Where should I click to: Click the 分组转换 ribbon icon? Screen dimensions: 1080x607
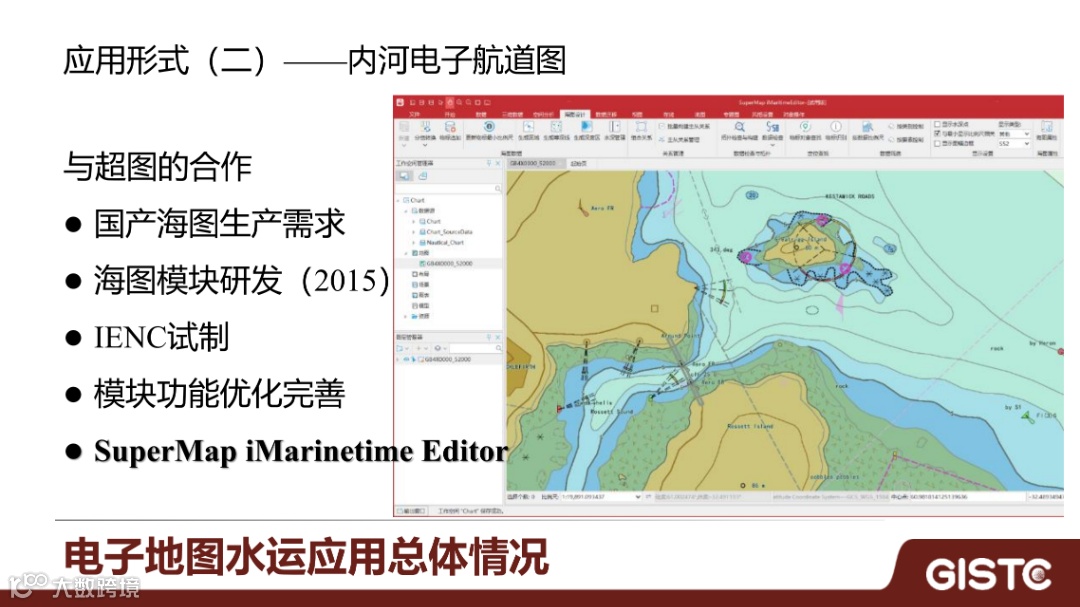coord(426,127)
